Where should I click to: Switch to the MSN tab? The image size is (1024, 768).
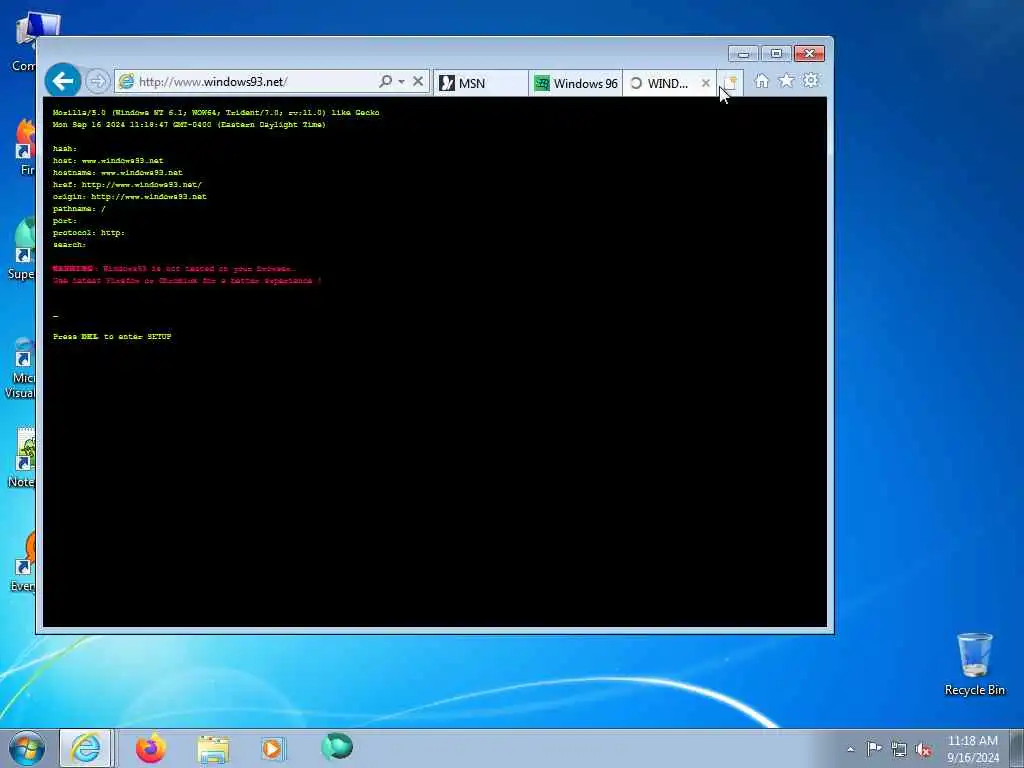[481, 84]
